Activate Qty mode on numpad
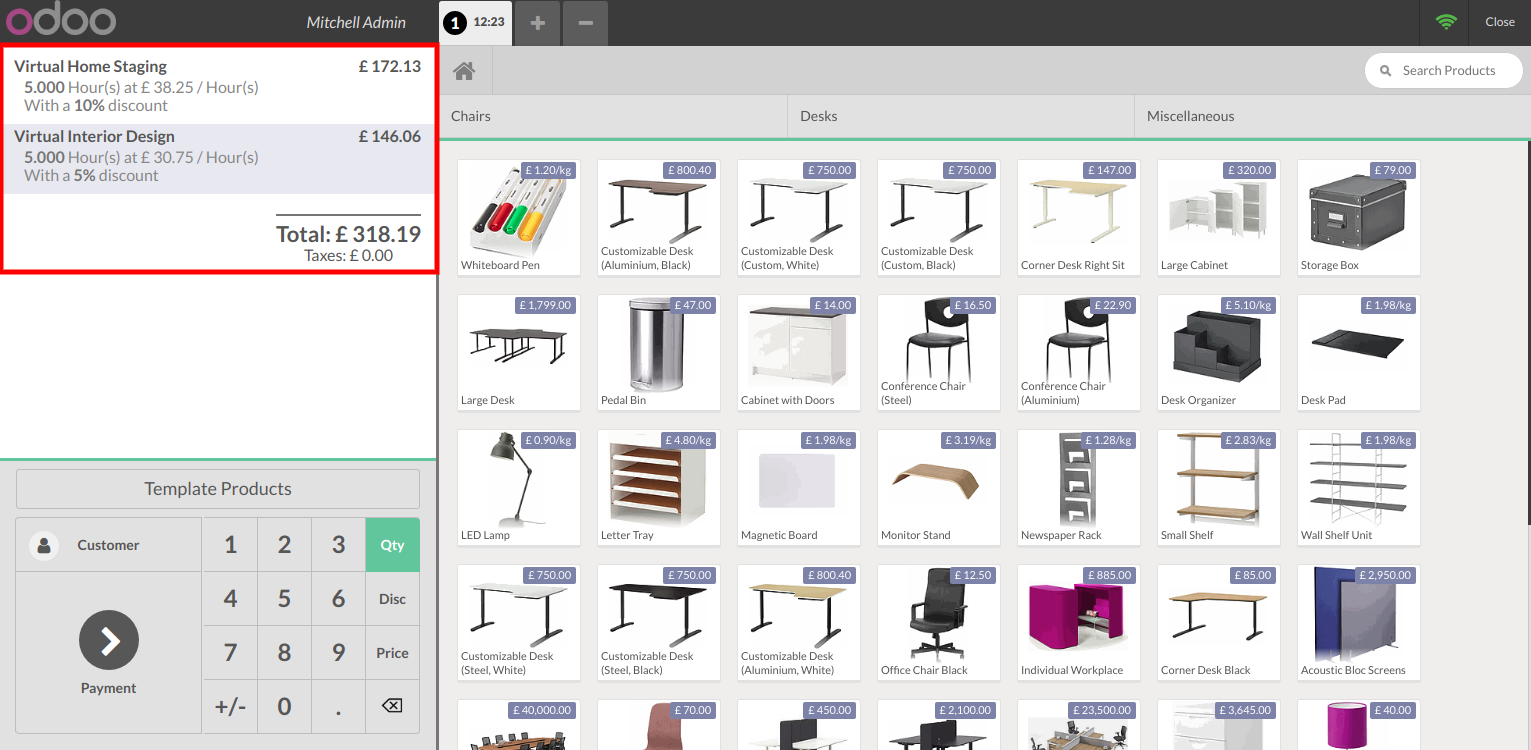 pyautogui.click(x=392, y=545)
